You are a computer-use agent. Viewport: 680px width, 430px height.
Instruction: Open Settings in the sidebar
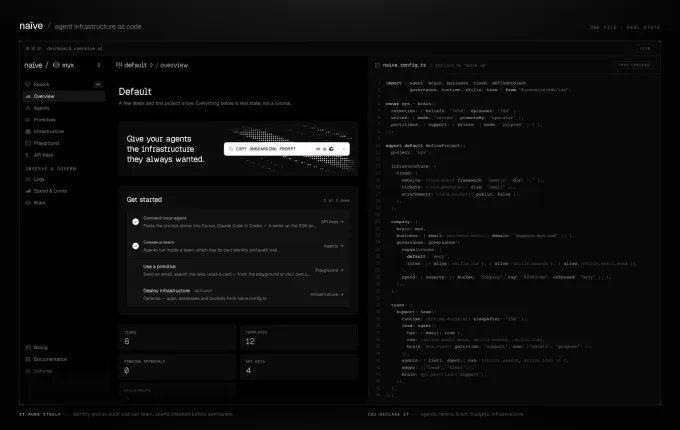(x=64, y=371)
